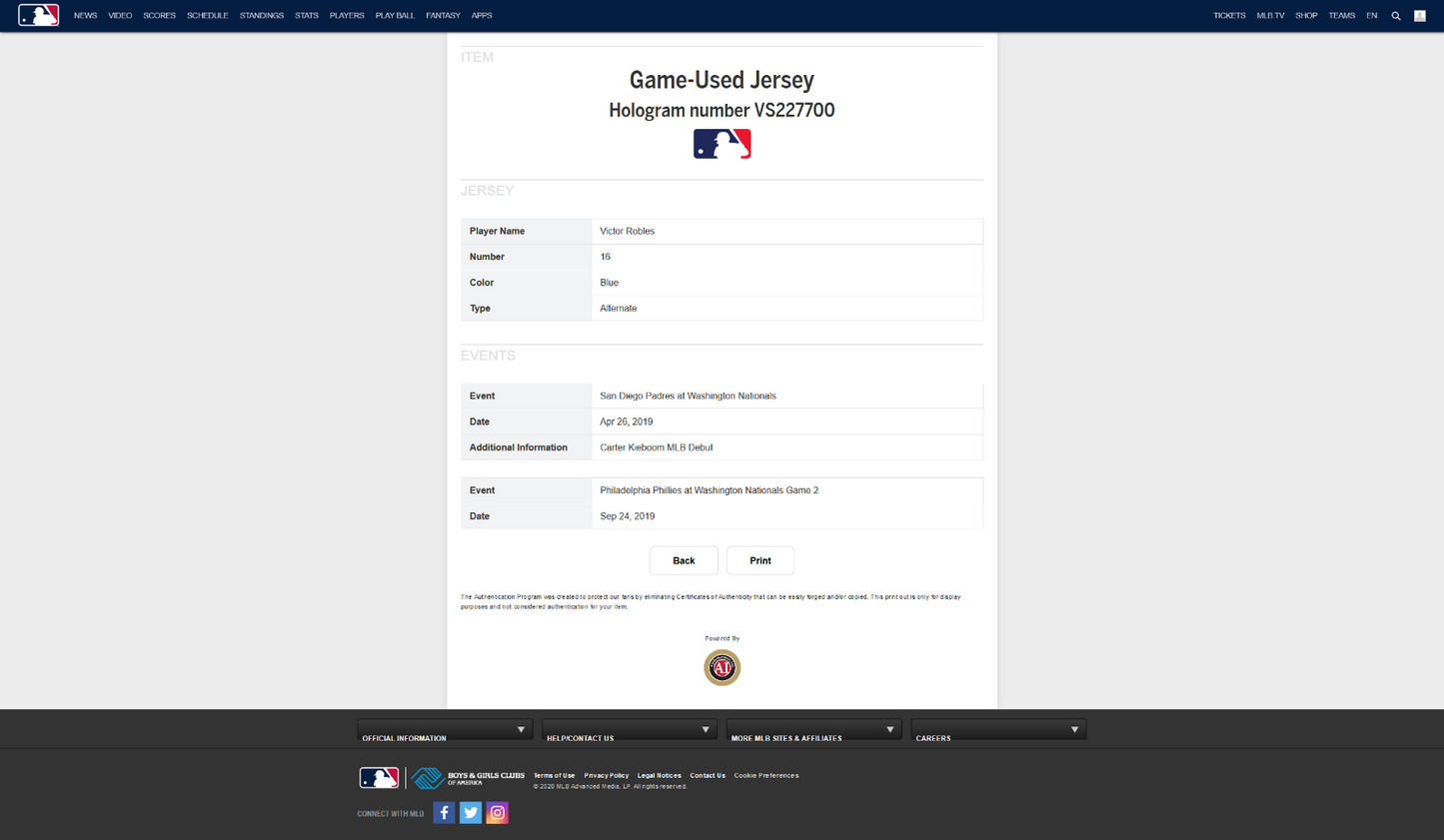Viewport: 1444px width, 840px height.
Task: Click the MLB Authentication Program seal
Action: pos(722,667)
